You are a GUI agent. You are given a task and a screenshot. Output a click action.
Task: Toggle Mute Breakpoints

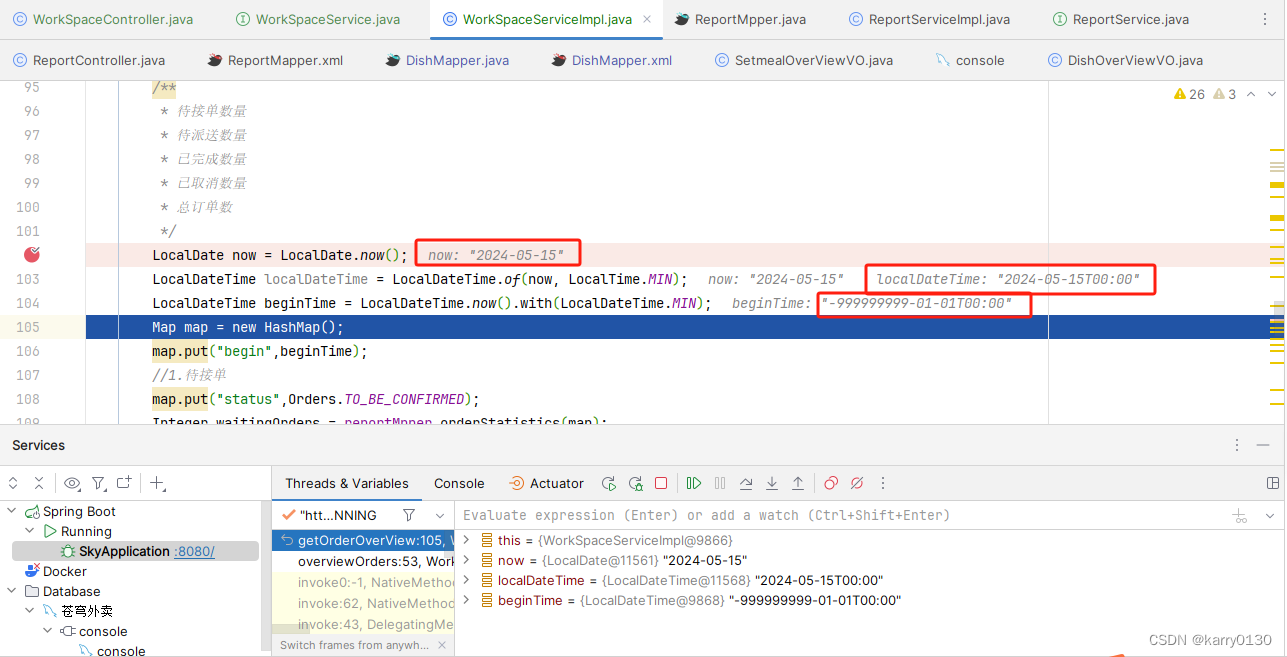[857, 483]
